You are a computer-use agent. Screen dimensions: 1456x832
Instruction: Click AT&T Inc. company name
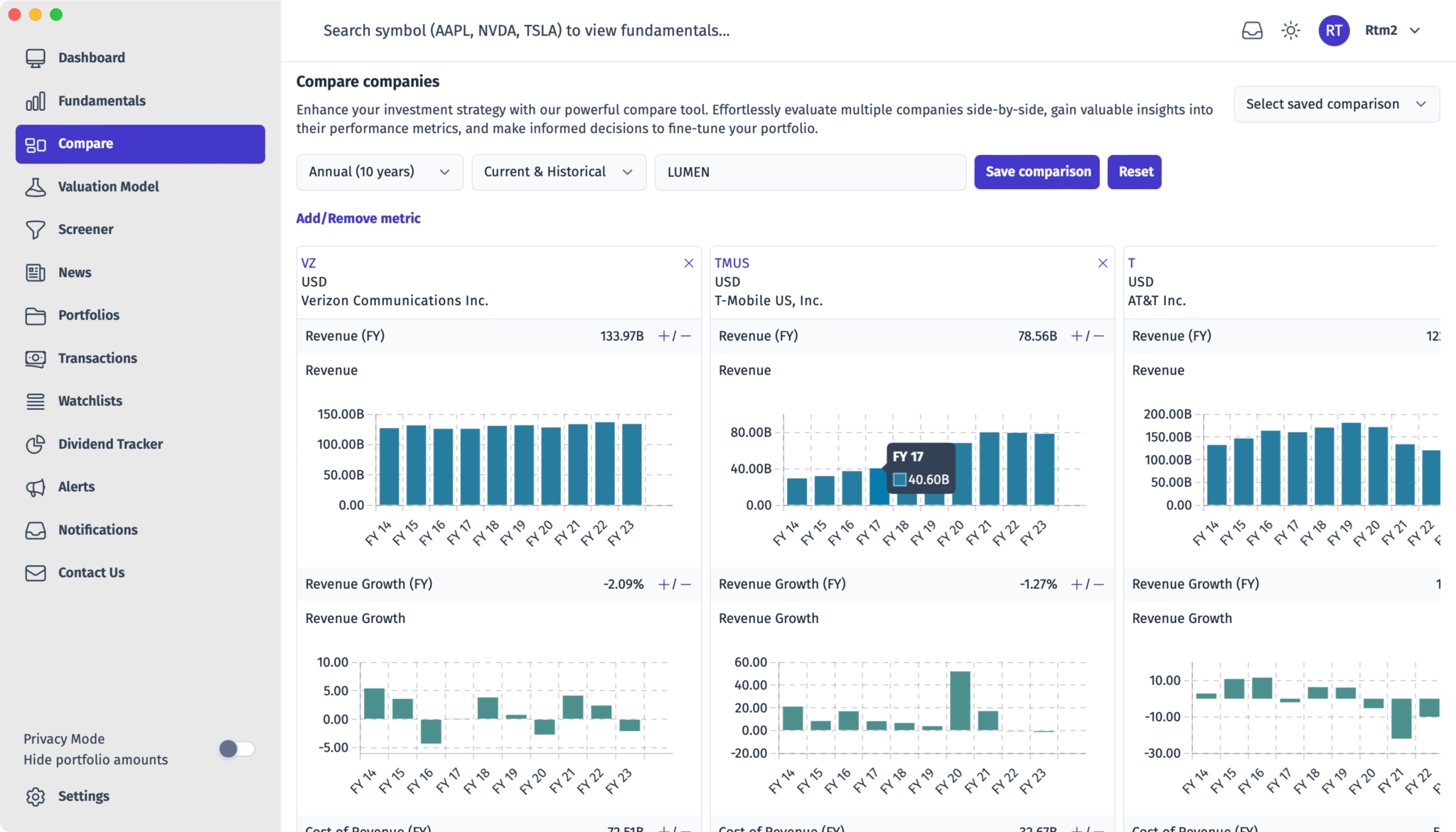point(1157,301)
